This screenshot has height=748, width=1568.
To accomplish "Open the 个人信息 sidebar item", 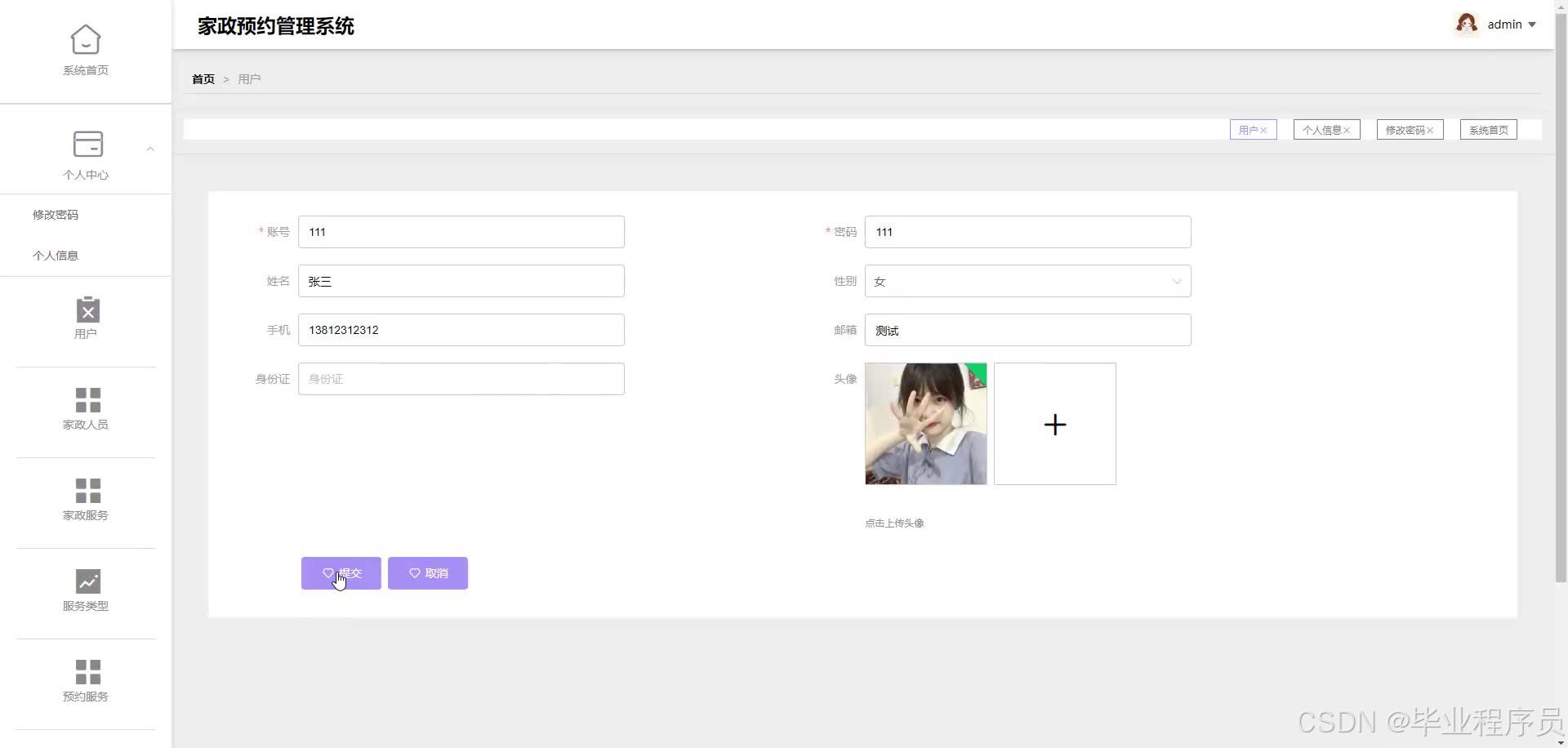I will point(56,256).
